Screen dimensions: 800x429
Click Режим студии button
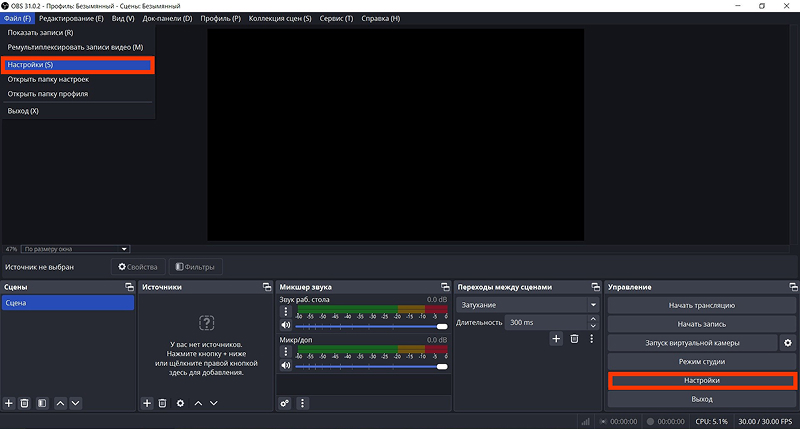point(702,362)
